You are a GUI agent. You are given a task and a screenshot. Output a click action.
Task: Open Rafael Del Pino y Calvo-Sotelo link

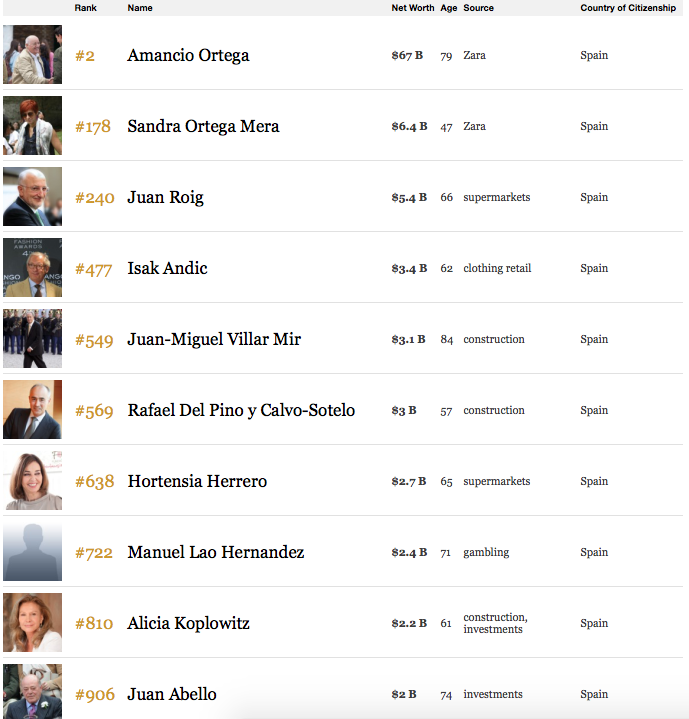tap(241, 410)
